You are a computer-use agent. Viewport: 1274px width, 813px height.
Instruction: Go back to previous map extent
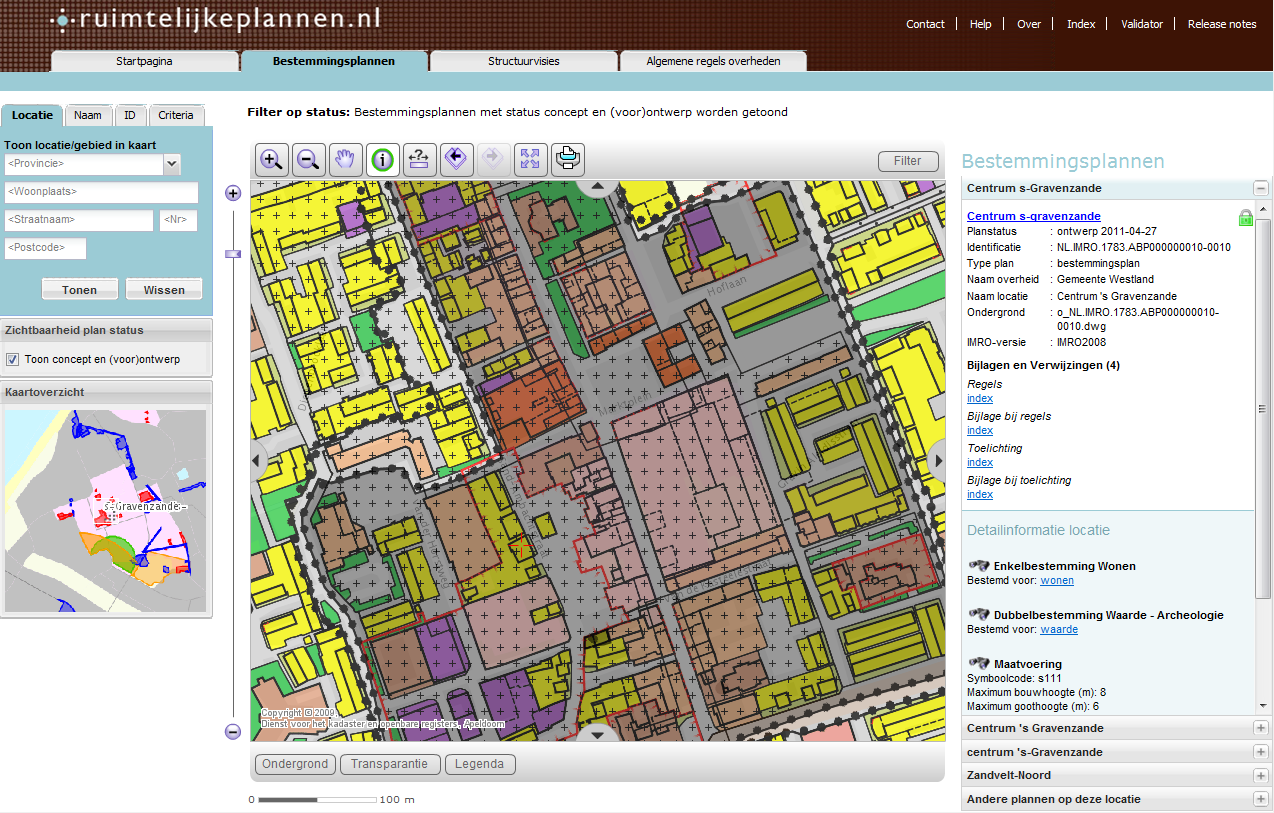pos(457,159)
